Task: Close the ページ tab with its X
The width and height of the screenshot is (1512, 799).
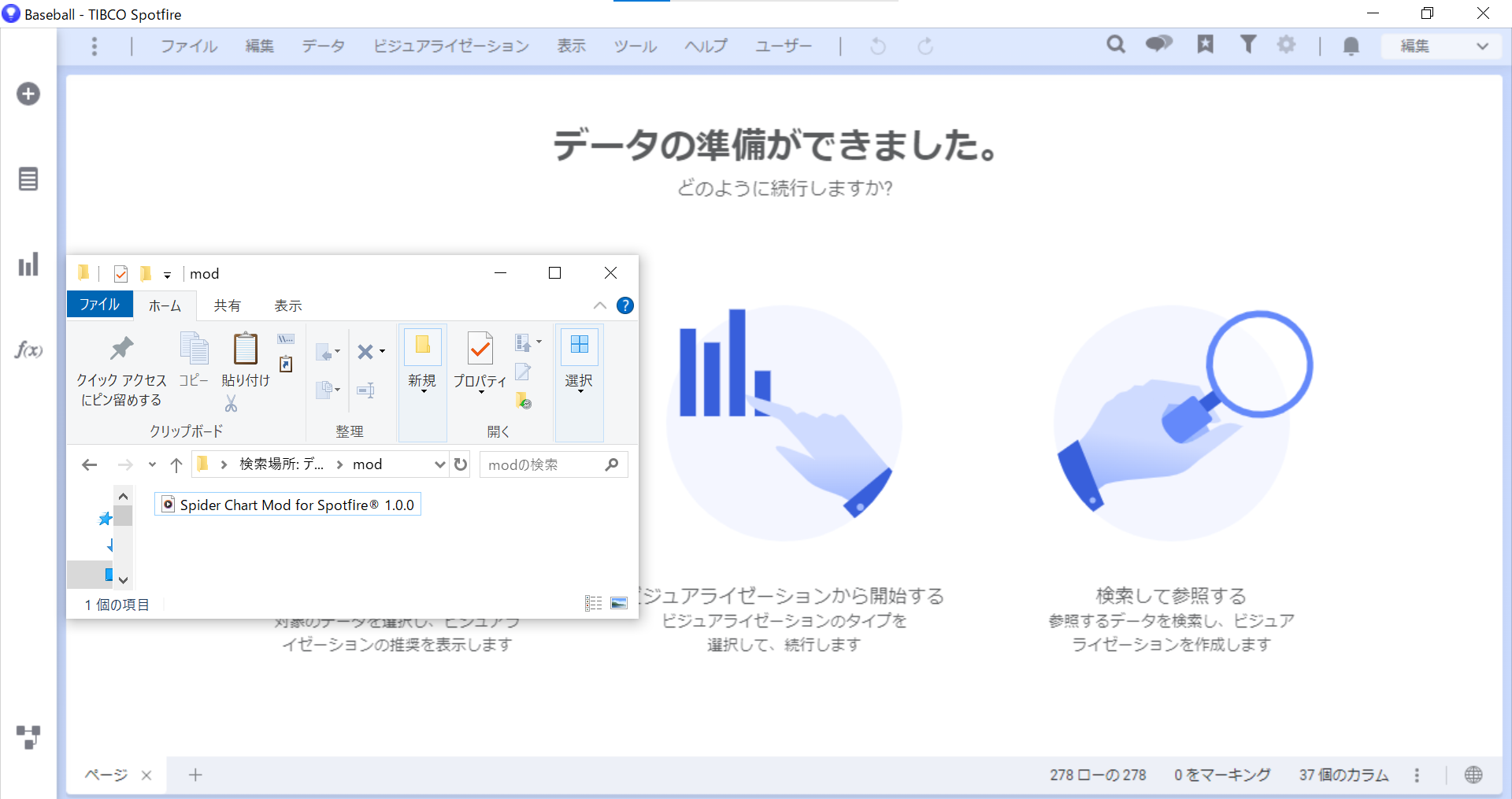Action: tap(146, 775)
